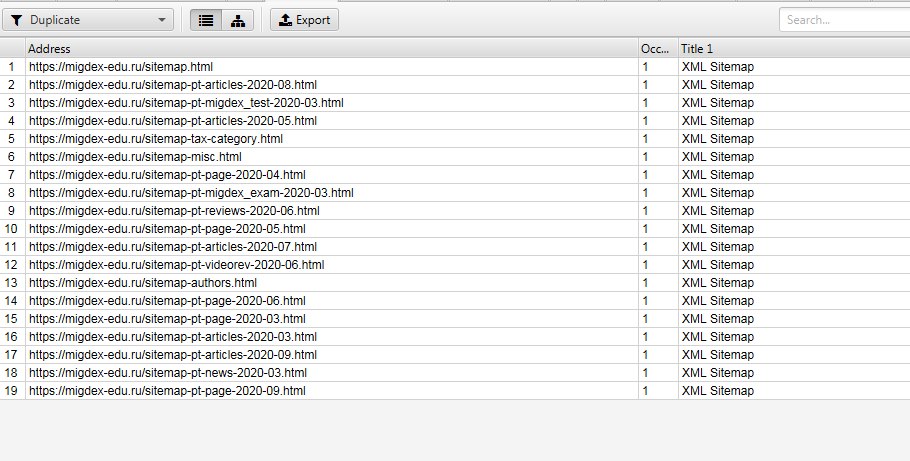The height and width of the screenshot is (461, 910).
Task: Switch to tree view mode
Action: coord(238,20)
